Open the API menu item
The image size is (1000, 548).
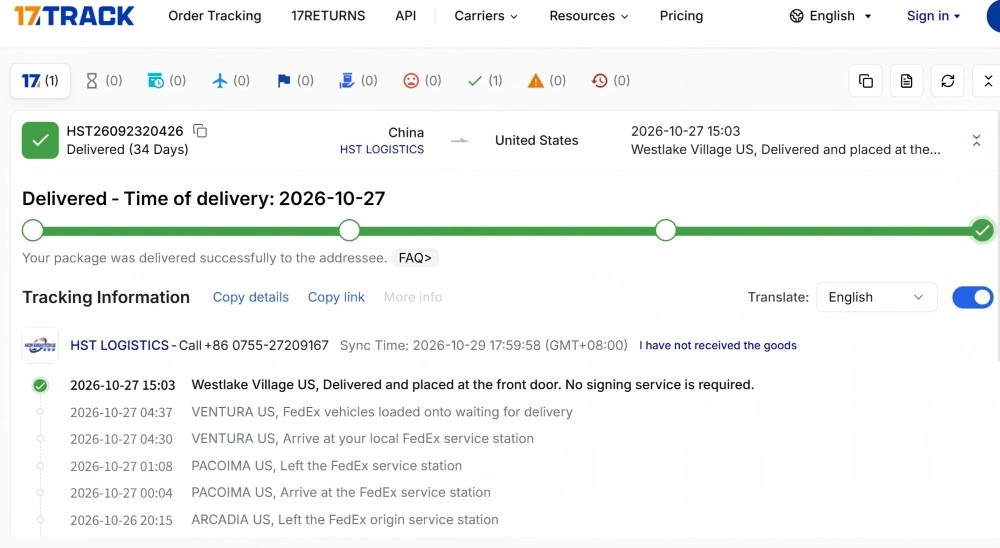406,16
